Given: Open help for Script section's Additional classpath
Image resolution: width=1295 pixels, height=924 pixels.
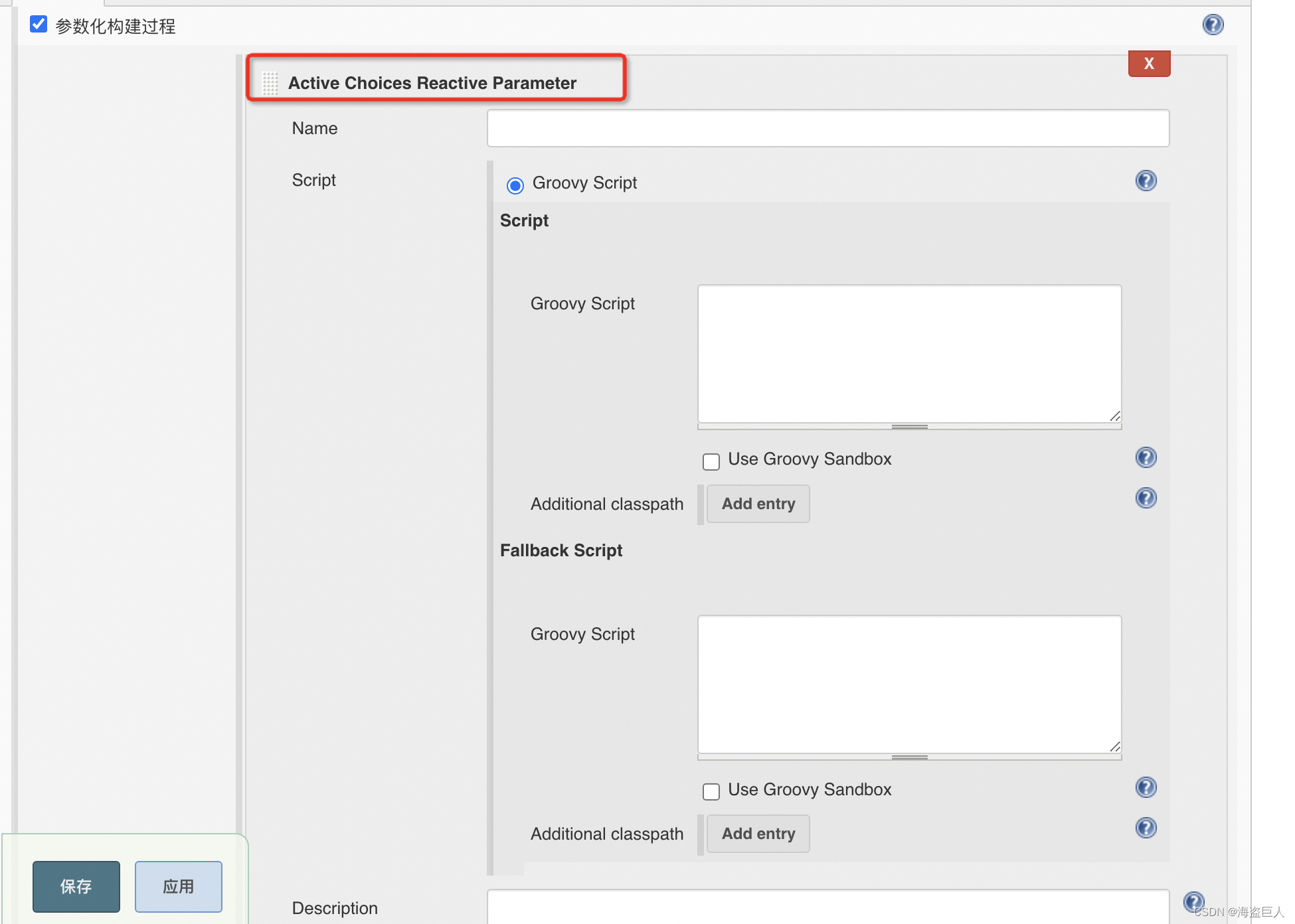Looking at the screenshot, I should [1146, 498].
